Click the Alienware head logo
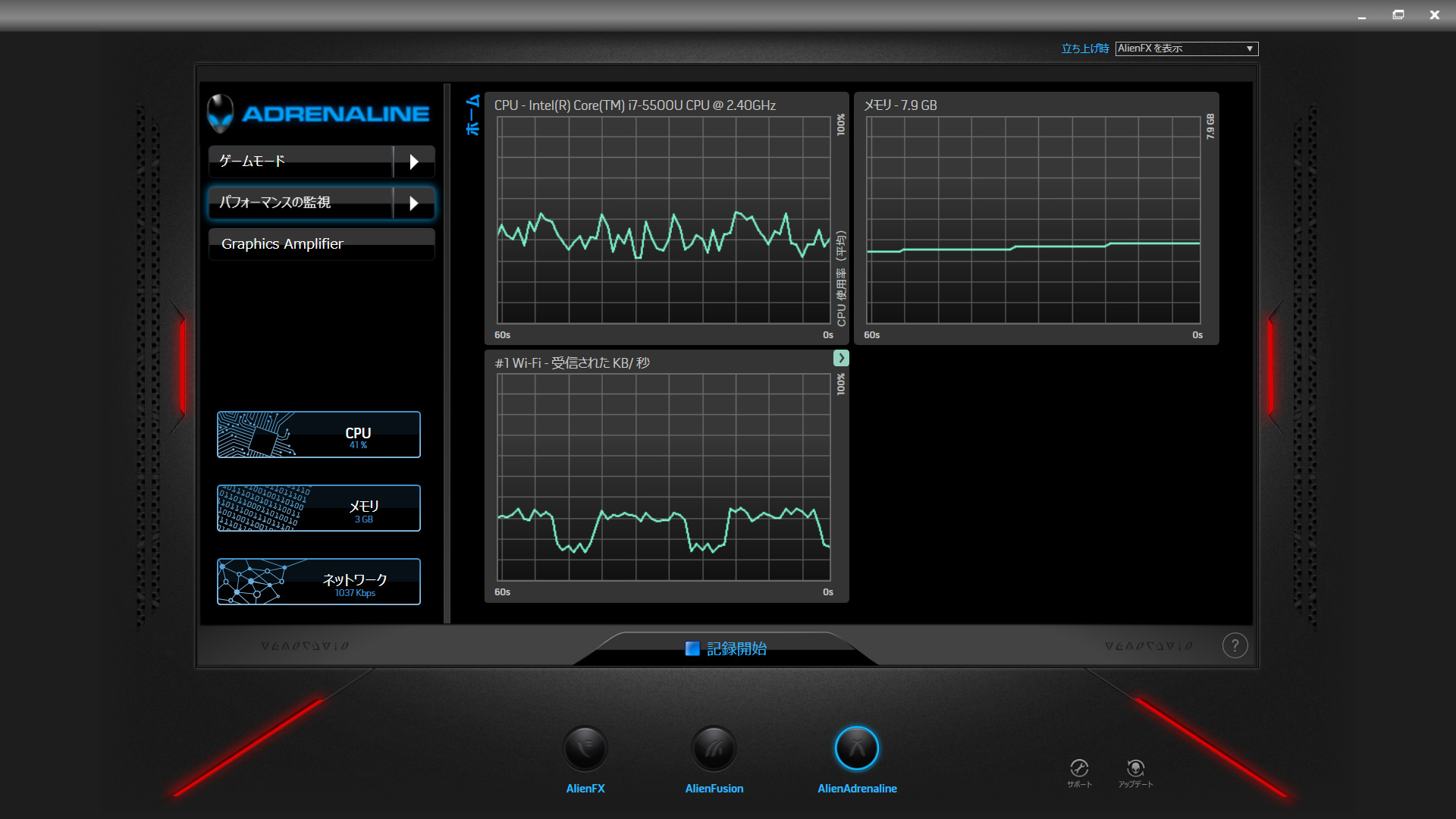This screenshot has width=1456, height=819. pos(221,112)
